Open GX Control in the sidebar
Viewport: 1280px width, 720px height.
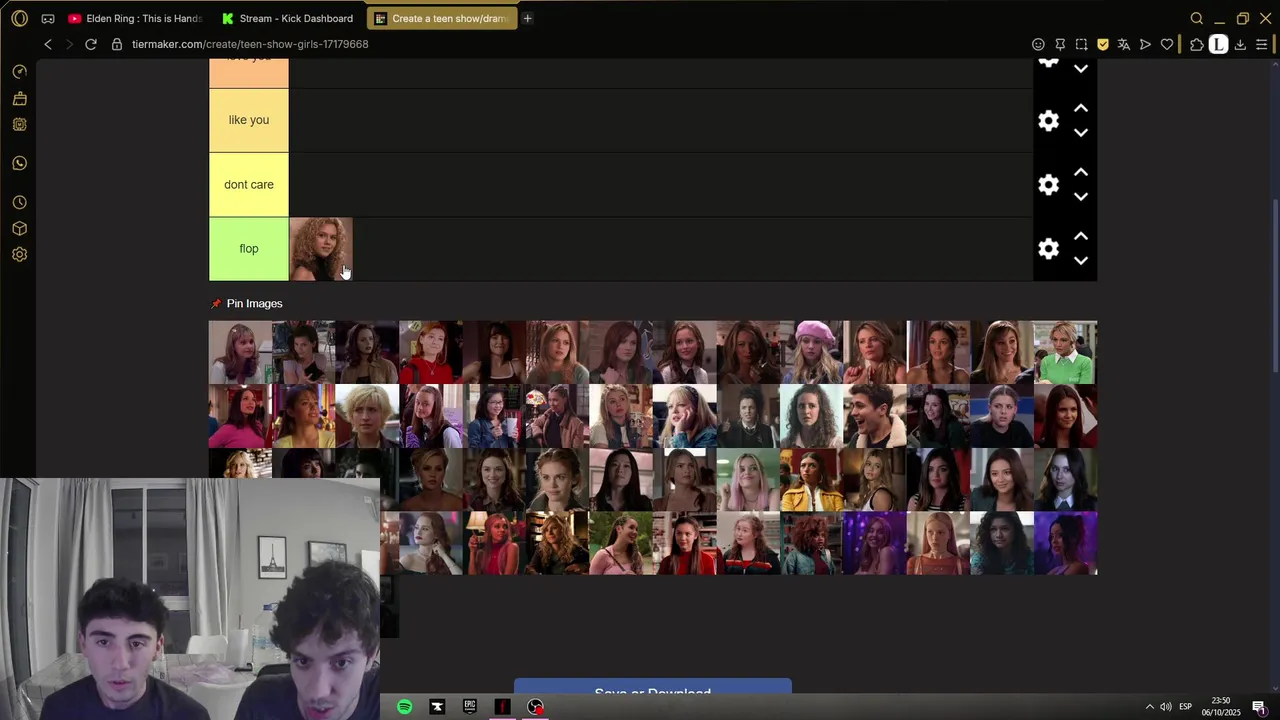click(19, 72)
